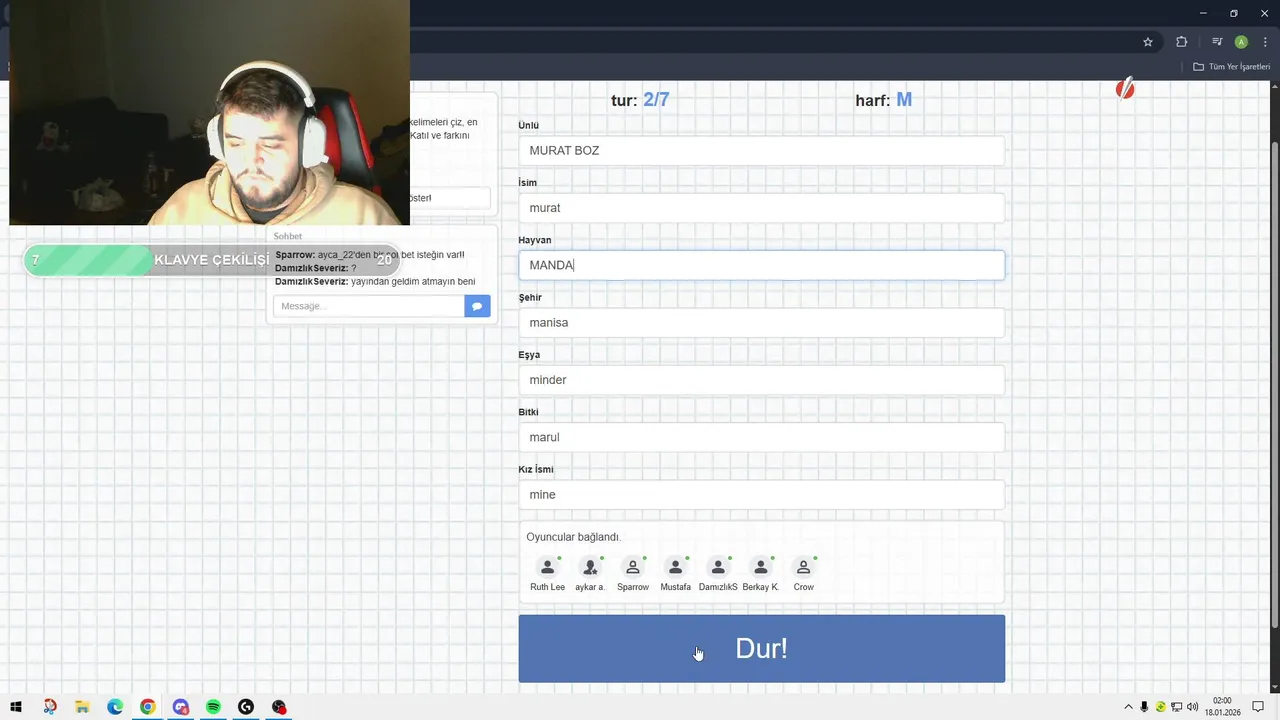The height and width of the screenshot is (720, 1280).
Task: Select Sparrow player avatar
Action: 633,568
